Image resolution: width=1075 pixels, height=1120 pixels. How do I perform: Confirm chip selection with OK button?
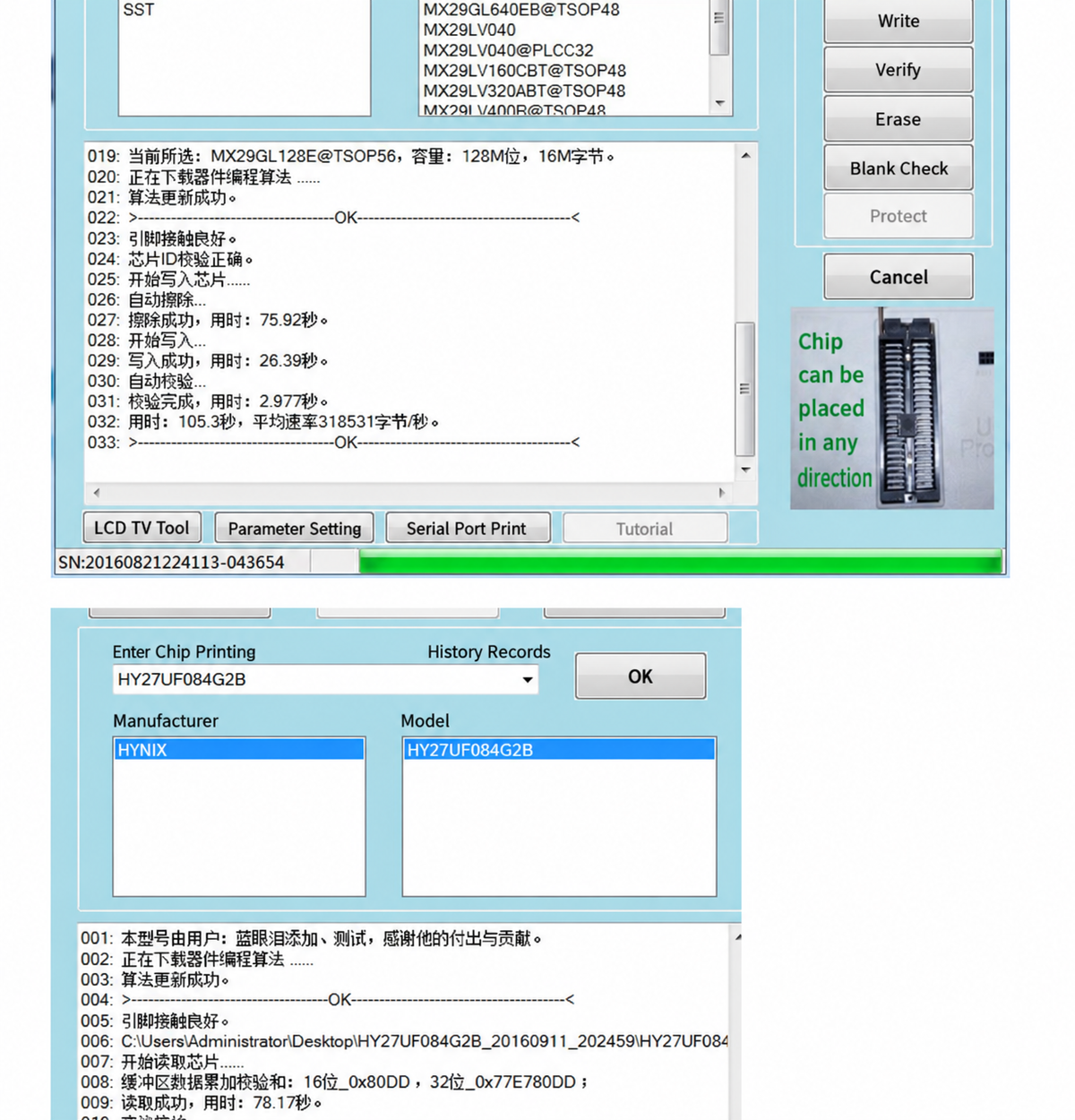coord(641,676)
